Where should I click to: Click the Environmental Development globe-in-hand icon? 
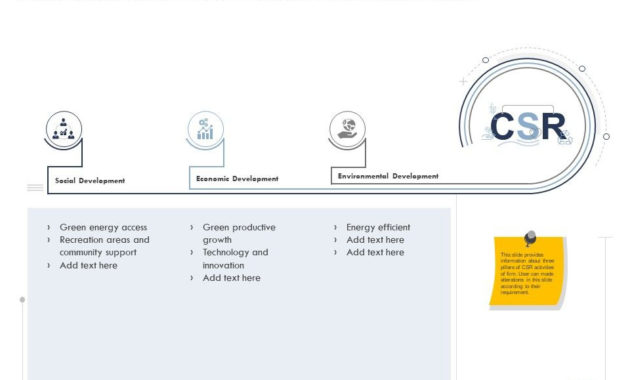pyautogui.click(x=347, y=129)
